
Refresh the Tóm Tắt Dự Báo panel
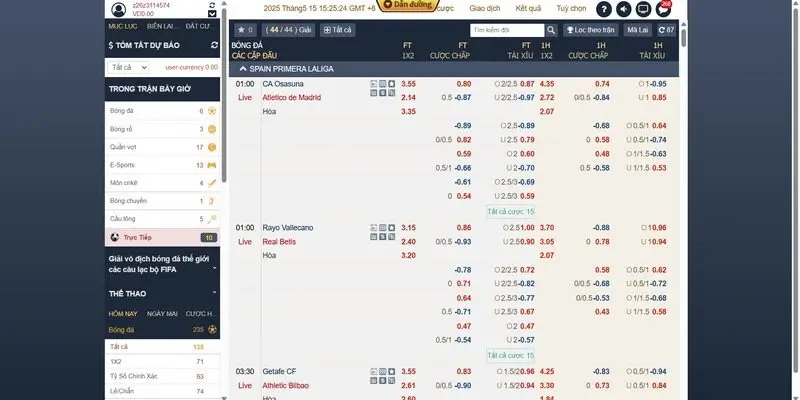(x=214, y=46)
